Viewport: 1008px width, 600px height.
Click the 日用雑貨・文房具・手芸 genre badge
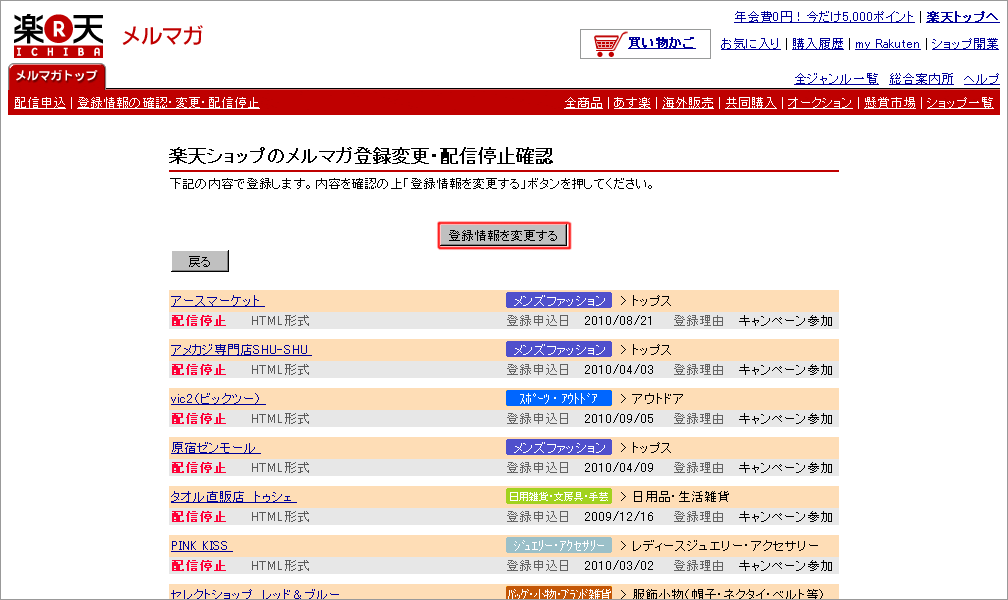(x=559, y=496)
